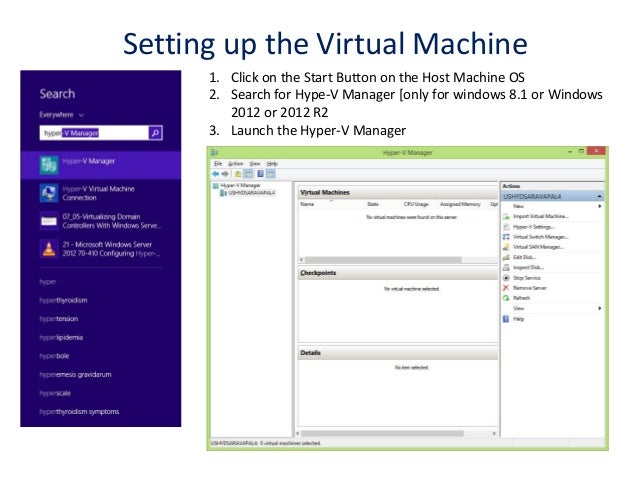
Task: Open the Help menu in menu bar
Action: coord(272,164)
